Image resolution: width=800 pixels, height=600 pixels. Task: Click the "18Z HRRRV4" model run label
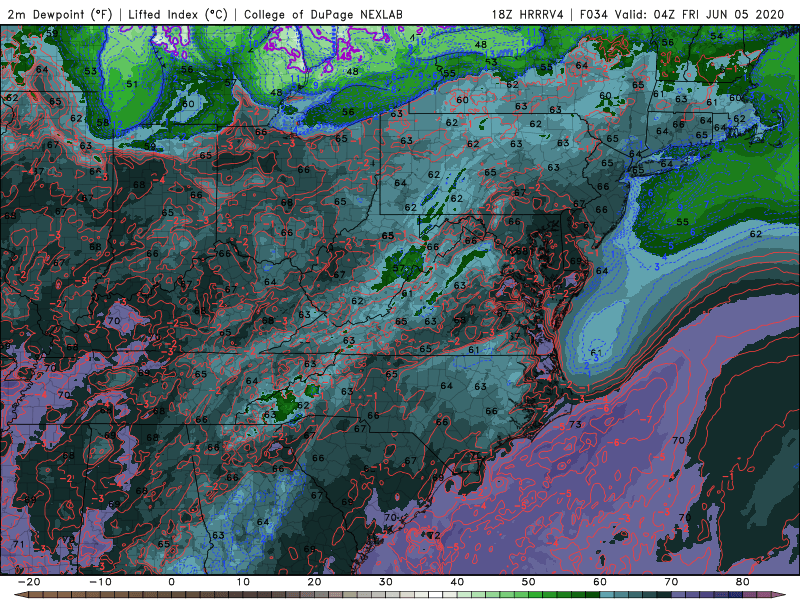coord(528,14)
